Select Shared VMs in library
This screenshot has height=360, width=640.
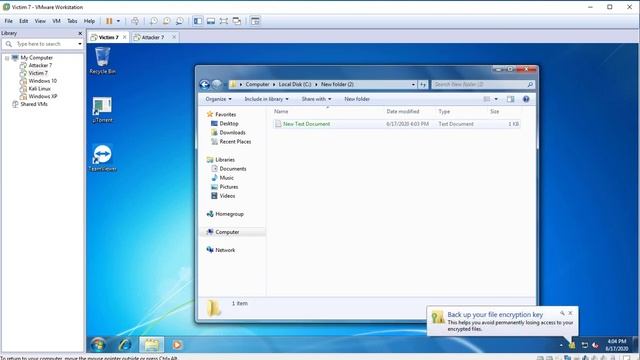coord(34,104)
